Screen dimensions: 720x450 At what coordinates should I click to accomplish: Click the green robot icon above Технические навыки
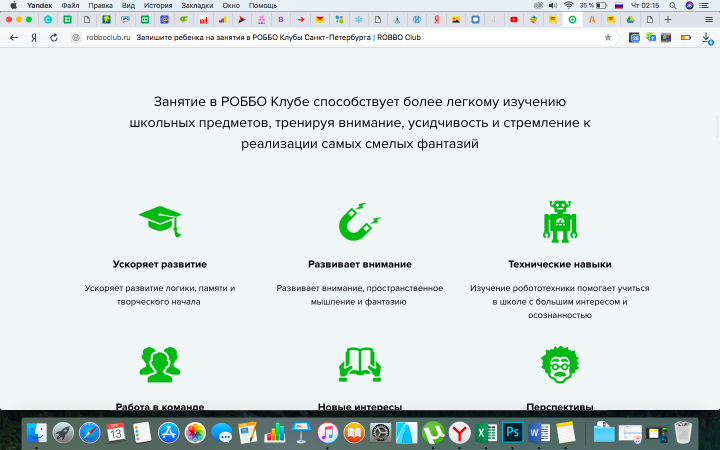pos(560,221)
